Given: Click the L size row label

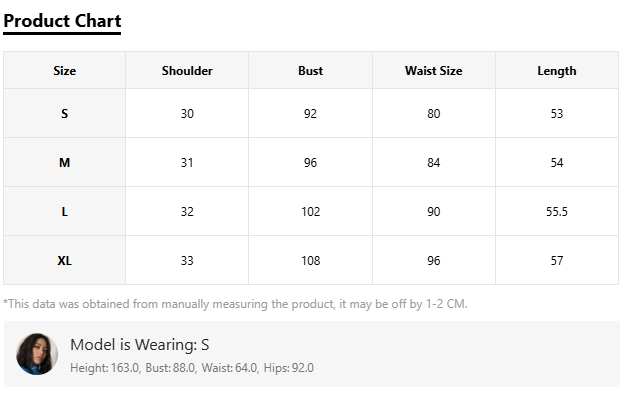Looking at the screenshot, I should [64, 212].
